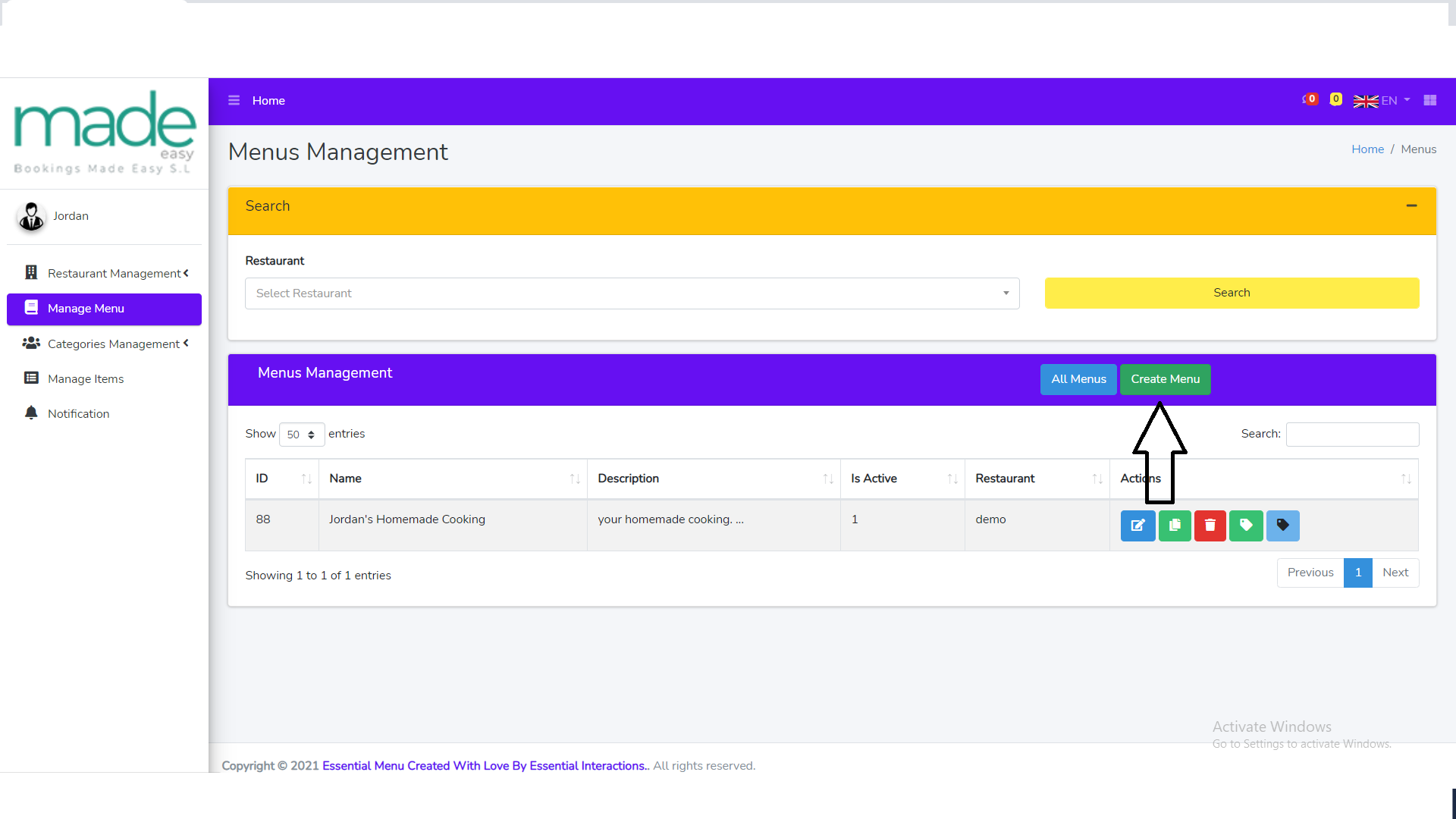Click the green tag icon for menu 88
This screenshot has height=819, width=1456.
pyautogui.click(x=1246, y=526)
